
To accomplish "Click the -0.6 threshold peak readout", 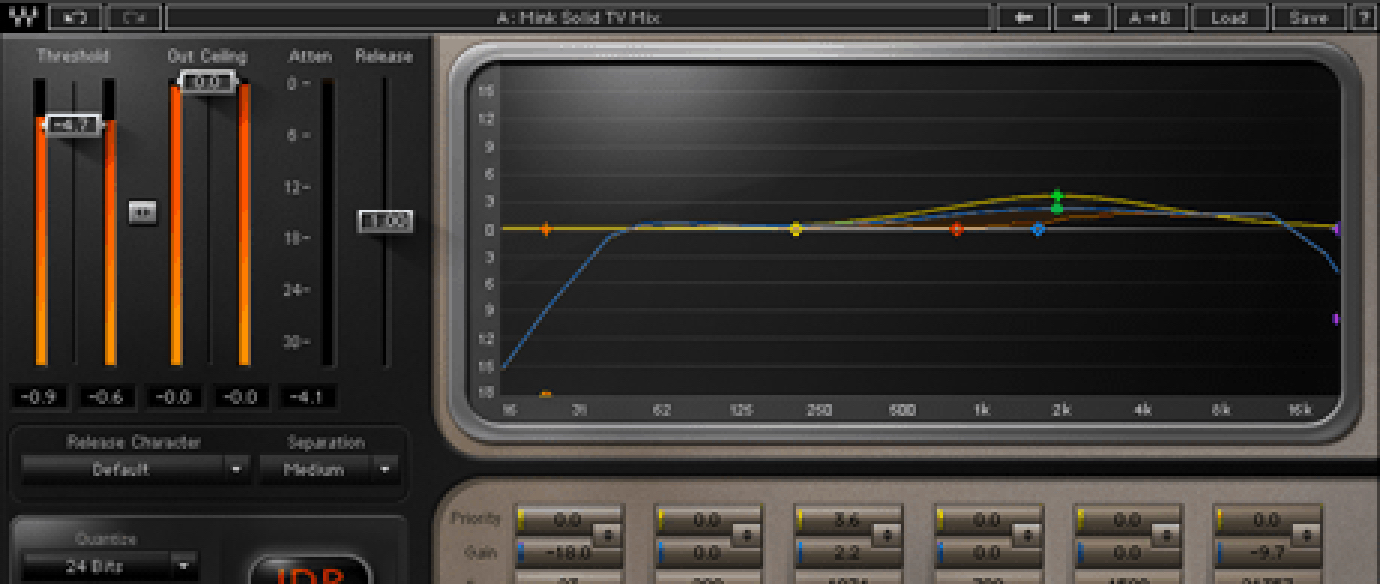I will pos(107,397).
